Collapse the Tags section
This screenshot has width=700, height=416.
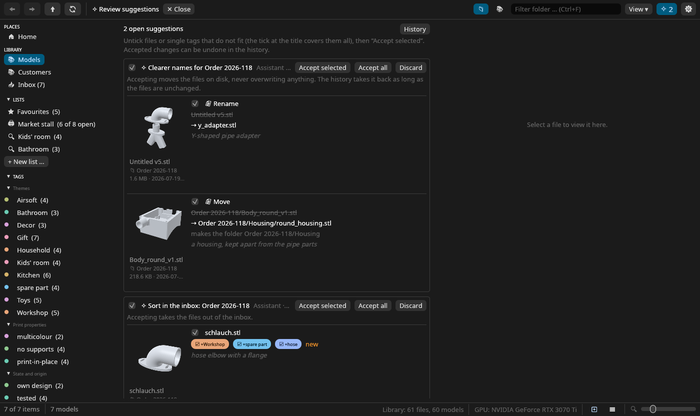(x=8, y=177)
